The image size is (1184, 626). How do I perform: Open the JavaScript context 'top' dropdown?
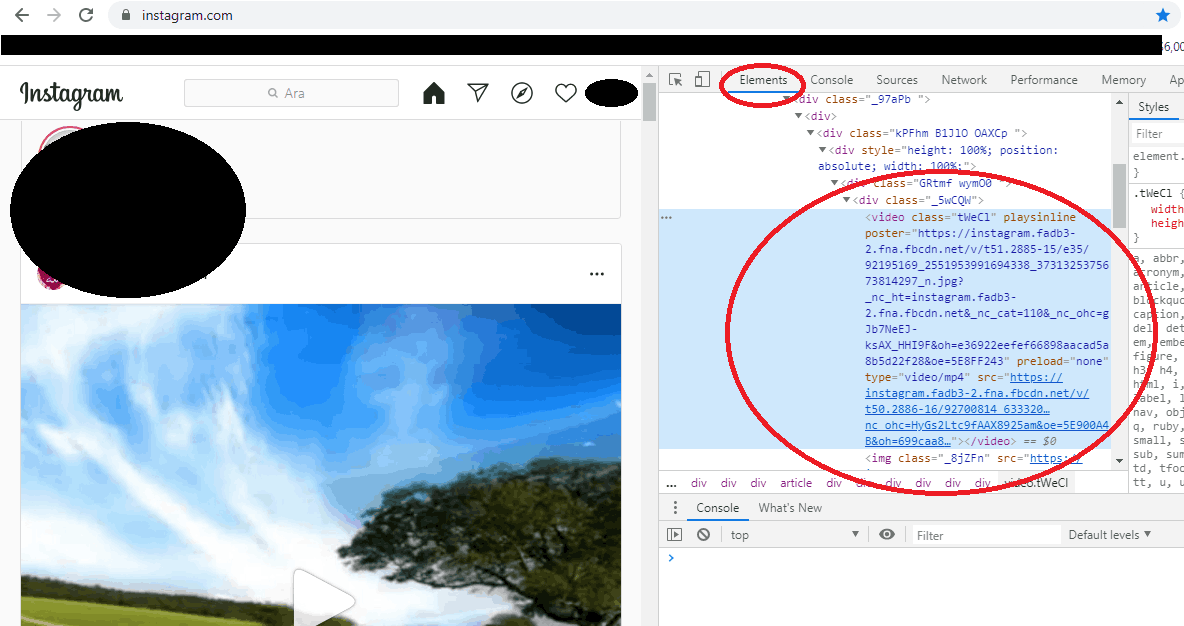[x=794, y=535]
